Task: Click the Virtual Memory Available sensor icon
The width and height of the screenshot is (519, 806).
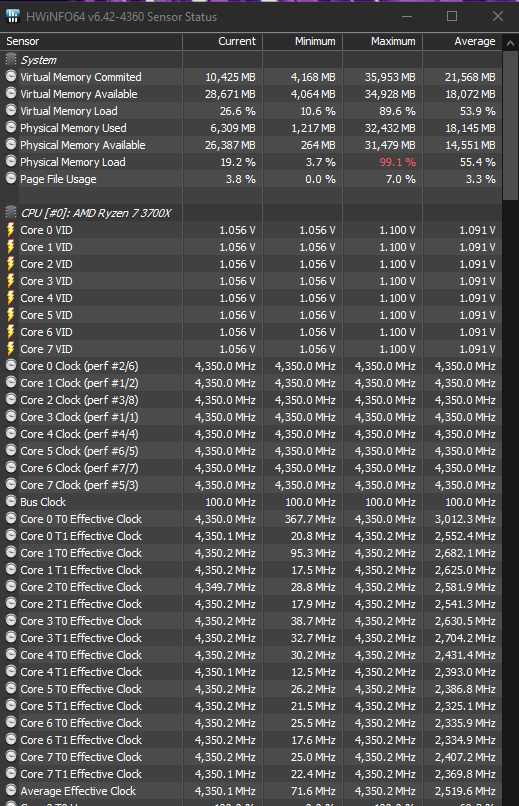Action: coord(11,94)
